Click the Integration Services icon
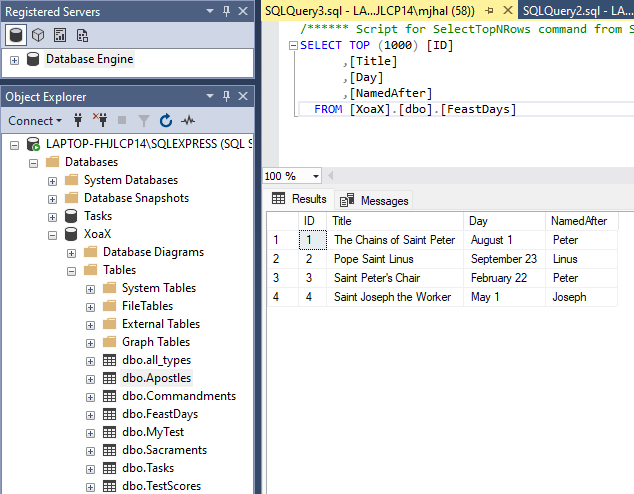634x494 pixels. point(81,35)
